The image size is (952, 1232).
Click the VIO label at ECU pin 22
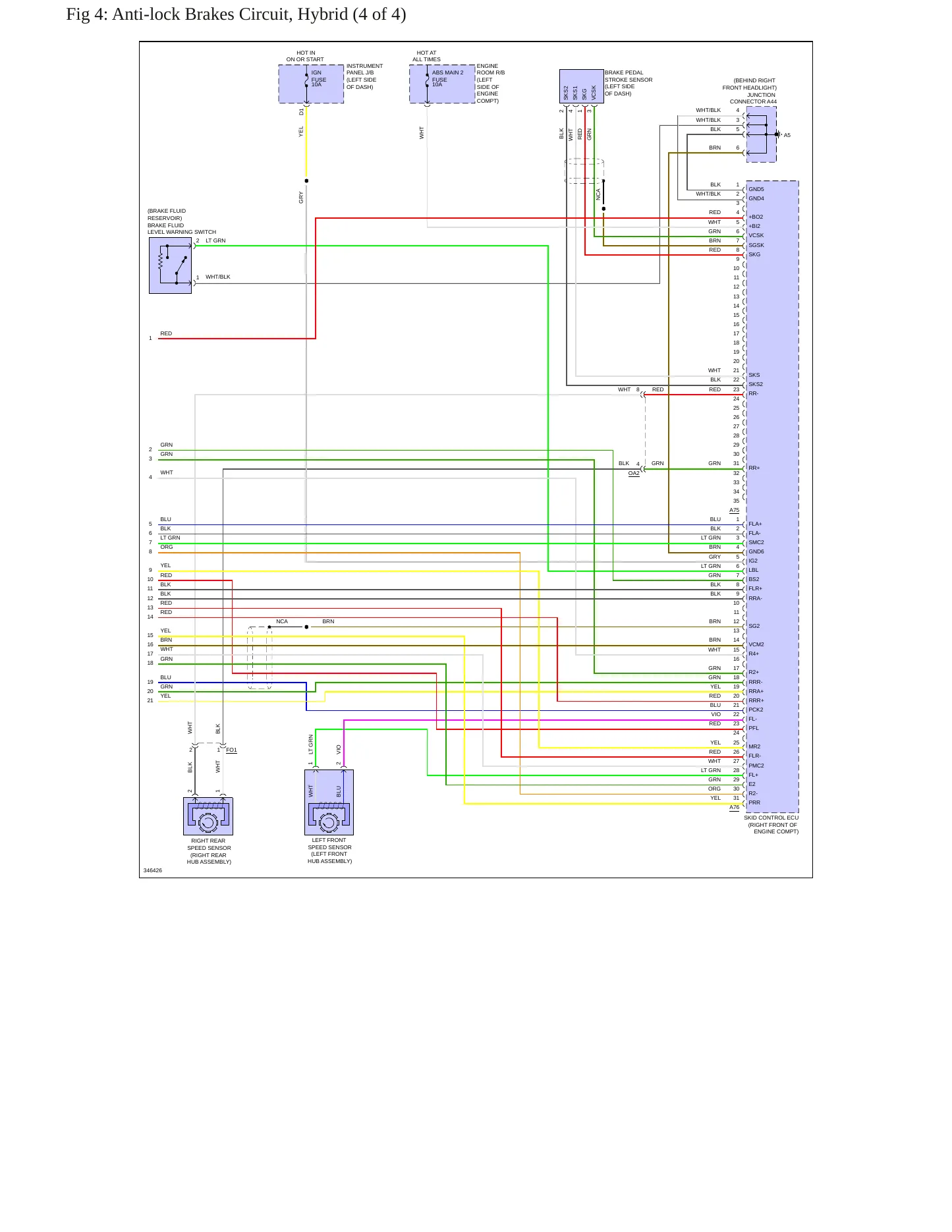pyautogui.click(x=716, y=714)
